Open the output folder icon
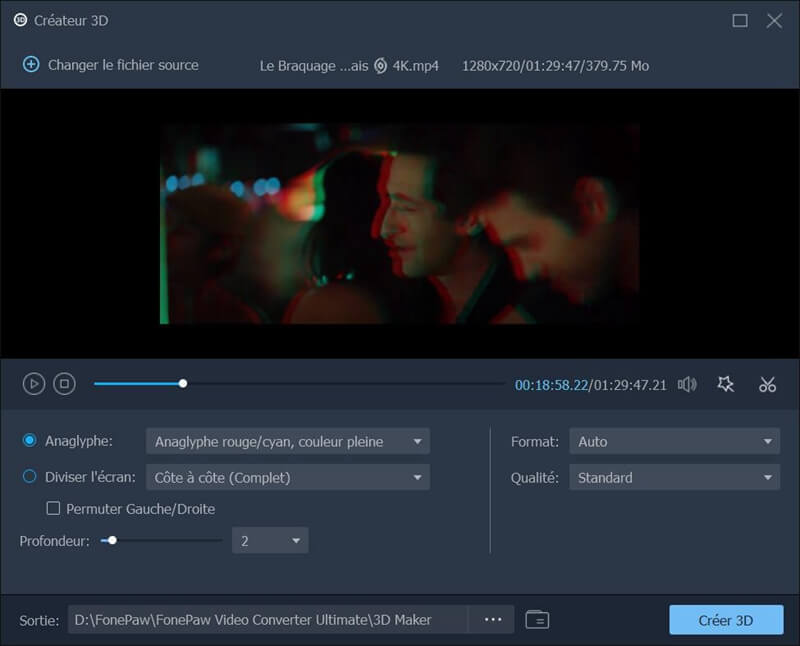 click(x=537, y=619)
